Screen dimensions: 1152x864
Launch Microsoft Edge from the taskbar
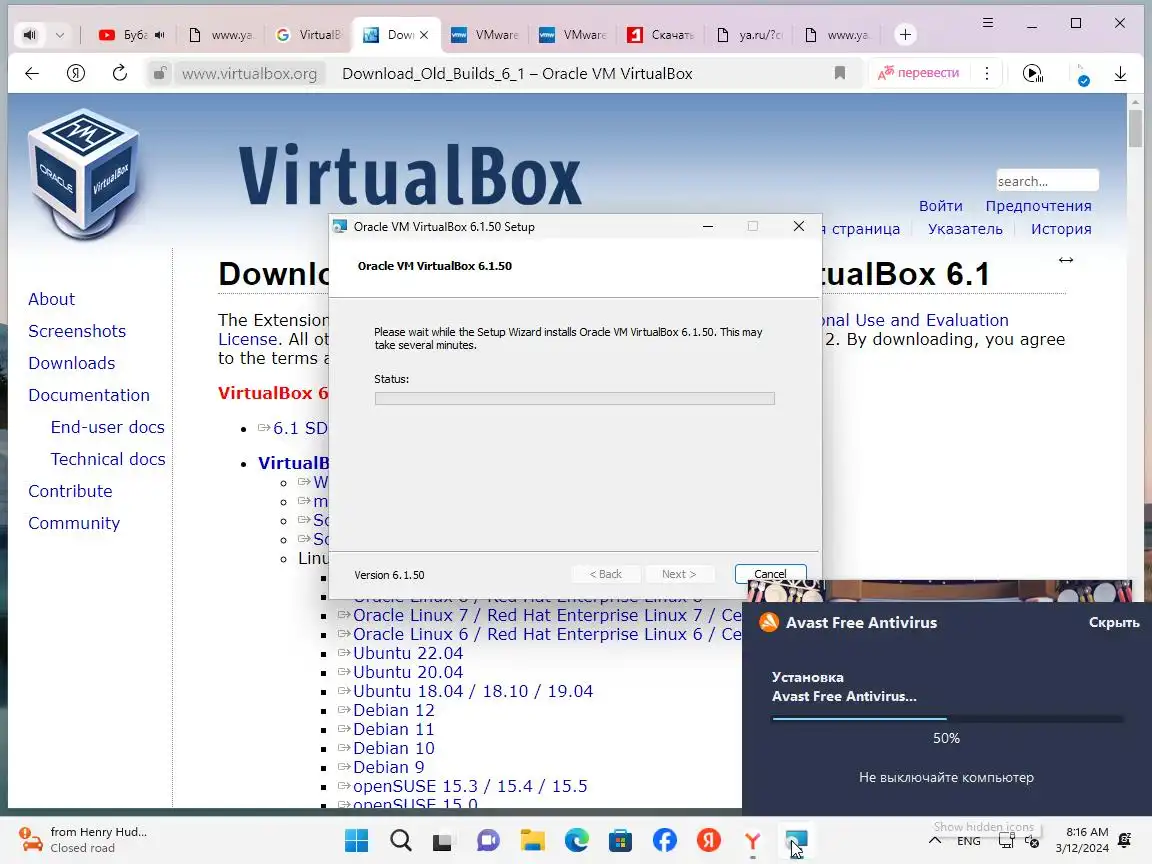pos(576,840)
